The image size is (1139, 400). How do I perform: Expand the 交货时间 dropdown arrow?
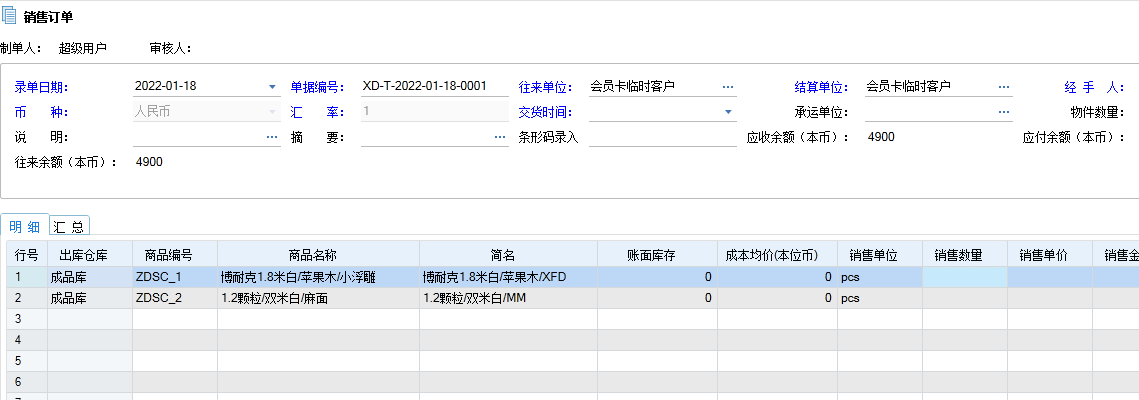pos(728,113)
